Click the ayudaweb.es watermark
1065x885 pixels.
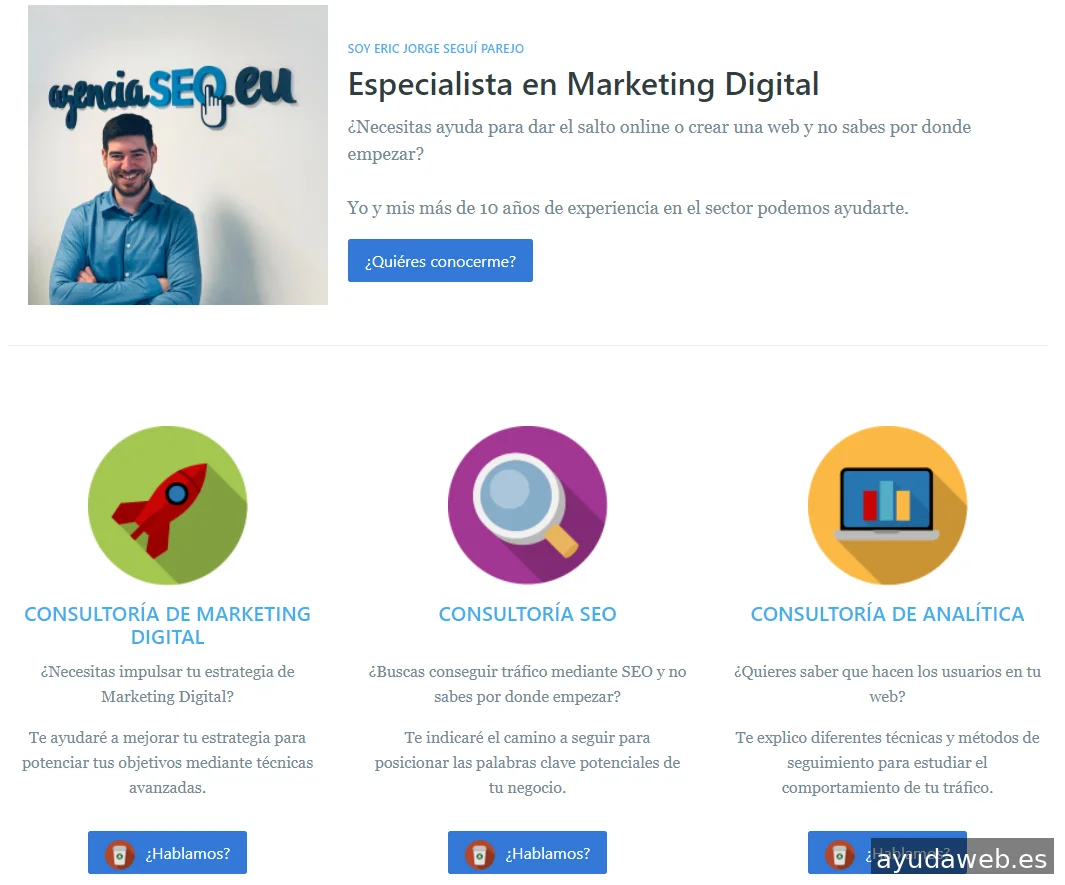click(962, 859)
